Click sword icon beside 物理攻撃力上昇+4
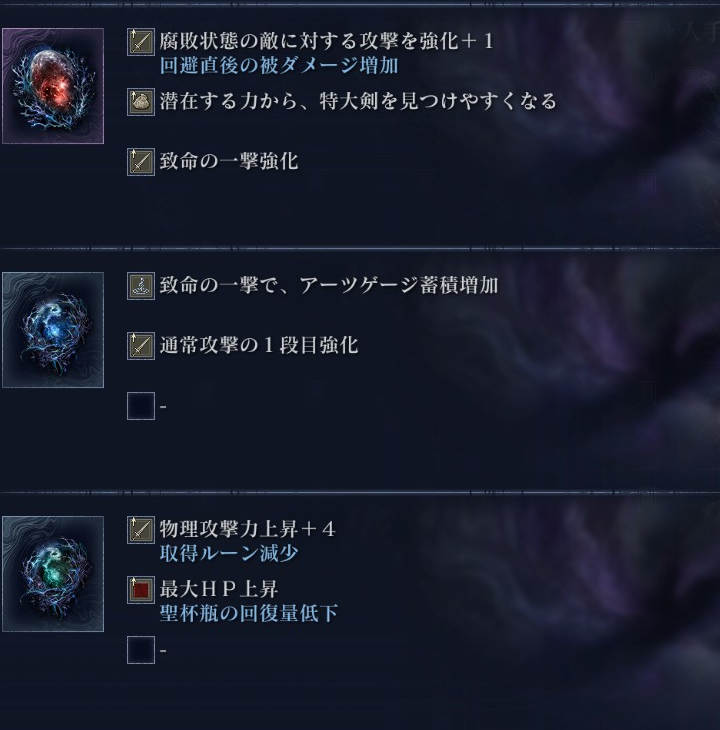The height and width of the screenshot is (730, 720). coord(141,530)
